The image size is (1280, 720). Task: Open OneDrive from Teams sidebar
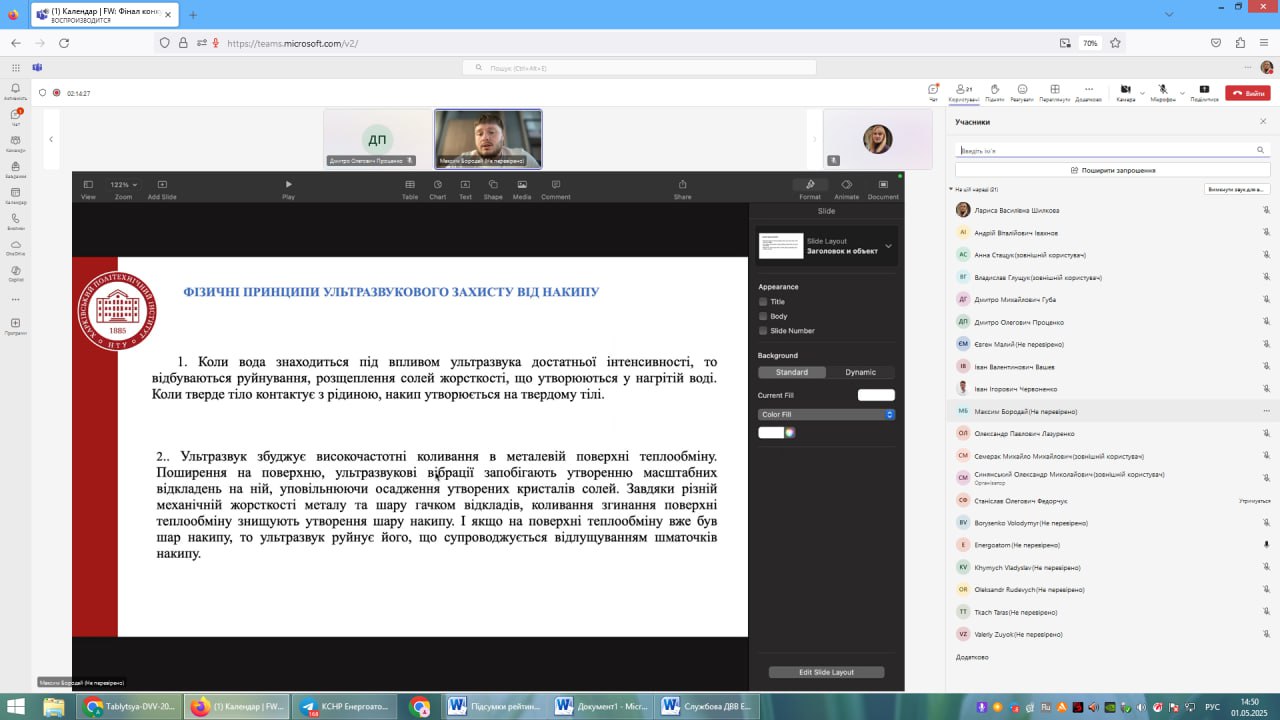coord(16,245)
